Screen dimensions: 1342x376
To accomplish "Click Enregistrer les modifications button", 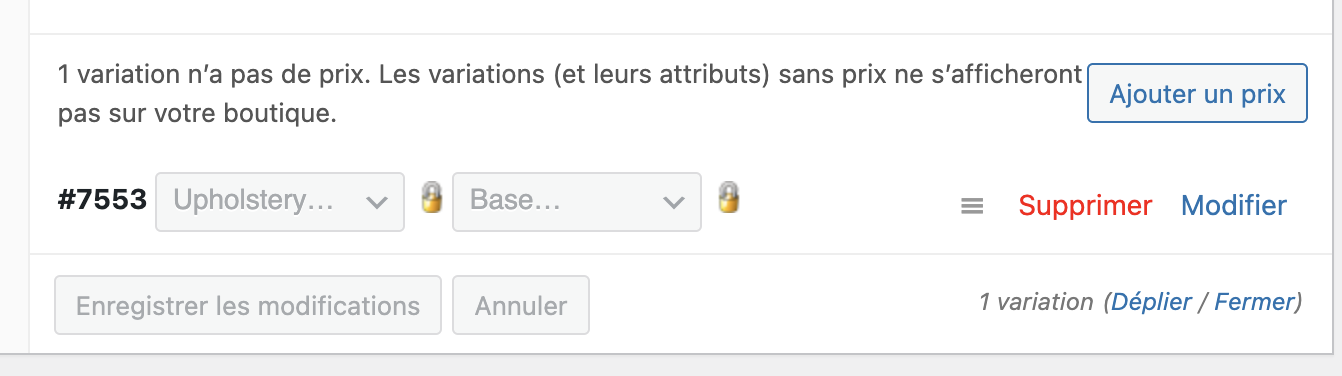I will 248,305.
